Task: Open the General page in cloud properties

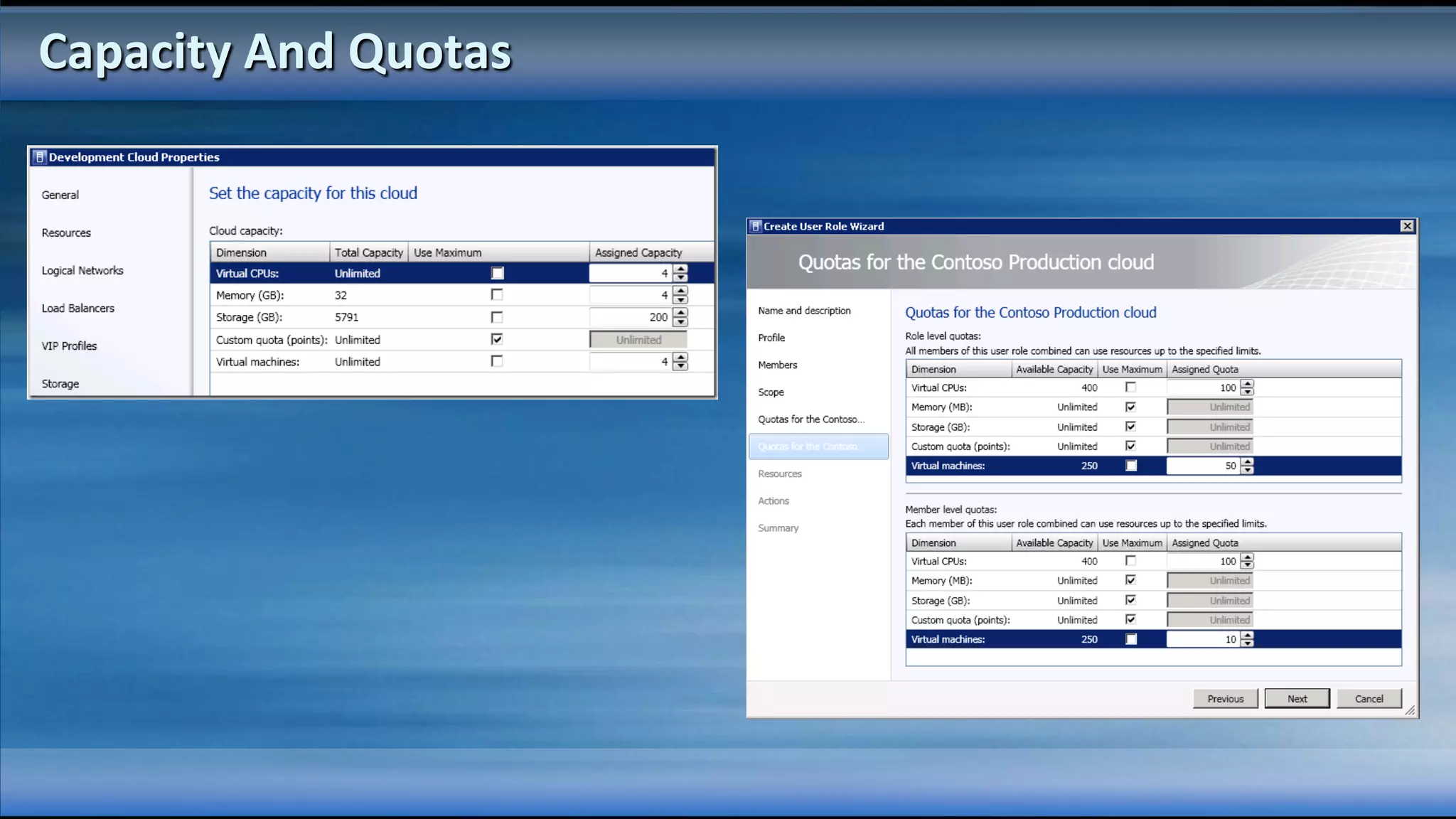Action: coord(60,195)
